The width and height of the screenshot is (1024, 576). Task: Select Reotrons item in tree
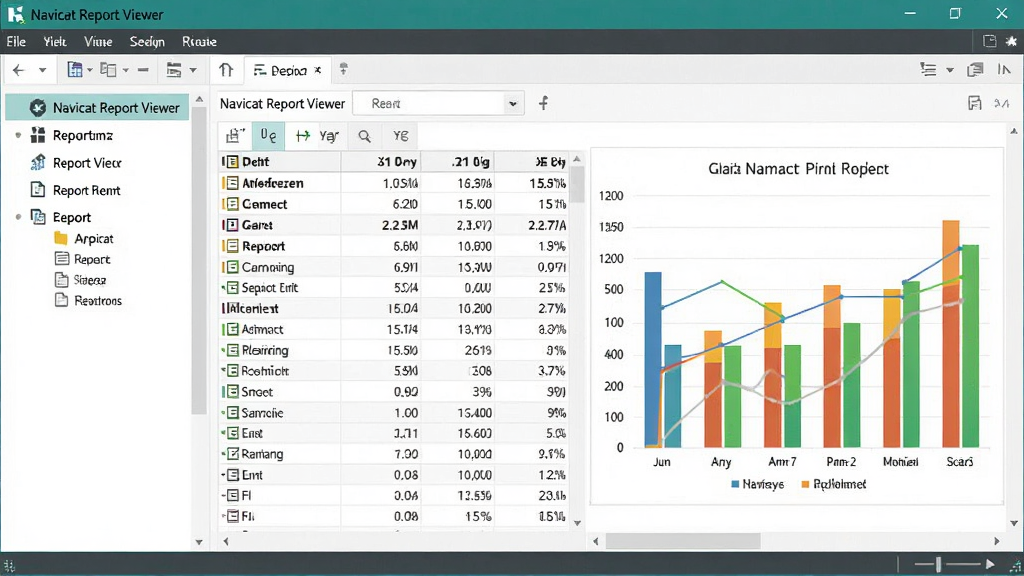(x=97, y=301)
